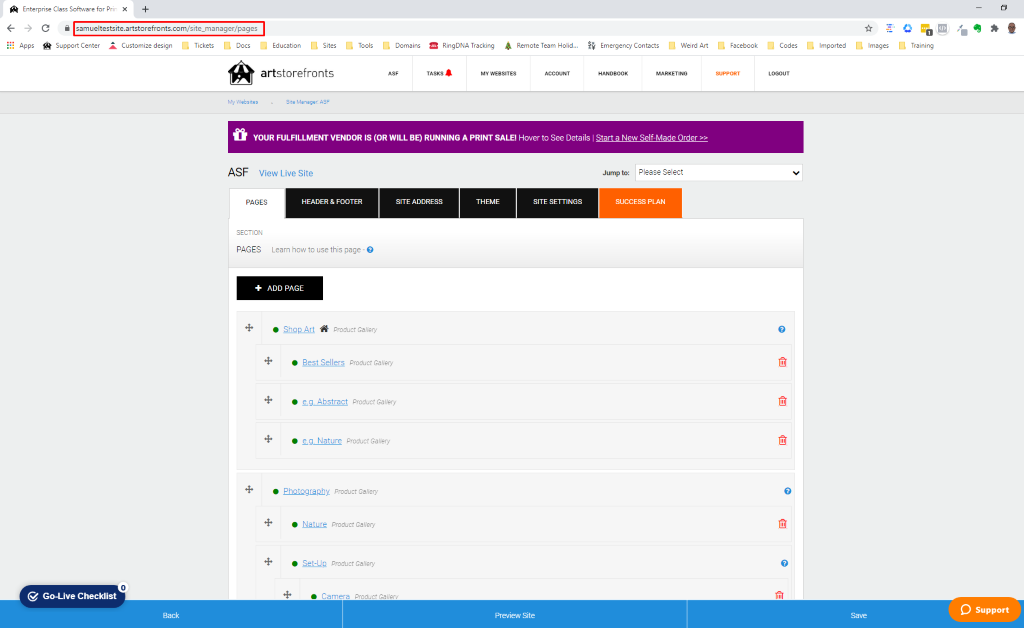Image resolution: width=1024 pixels, height=628 pixels.
Task: Click the drag handle for e.g. Abstract
Action: pyautogui.click(x=268, y=400)
